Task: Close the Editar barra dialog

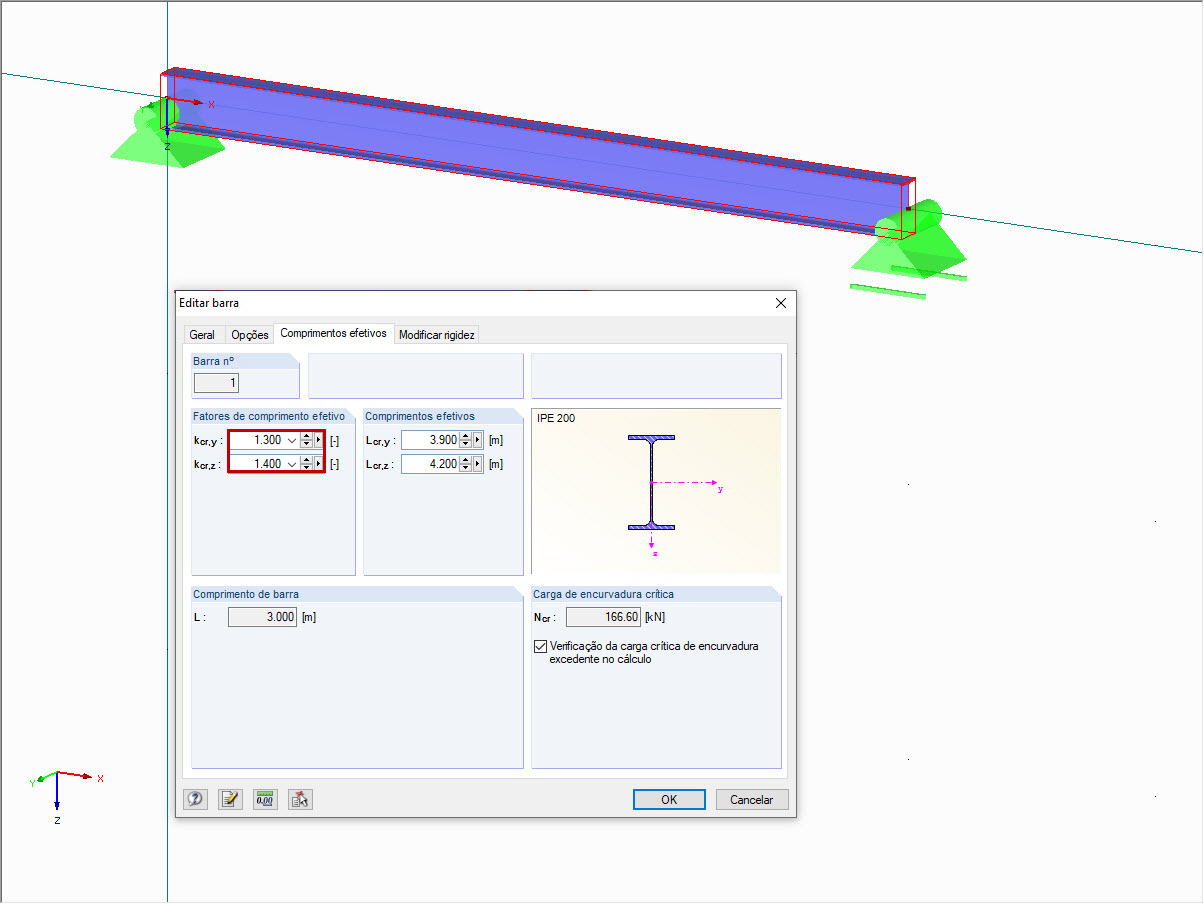Action: [781, 303]
